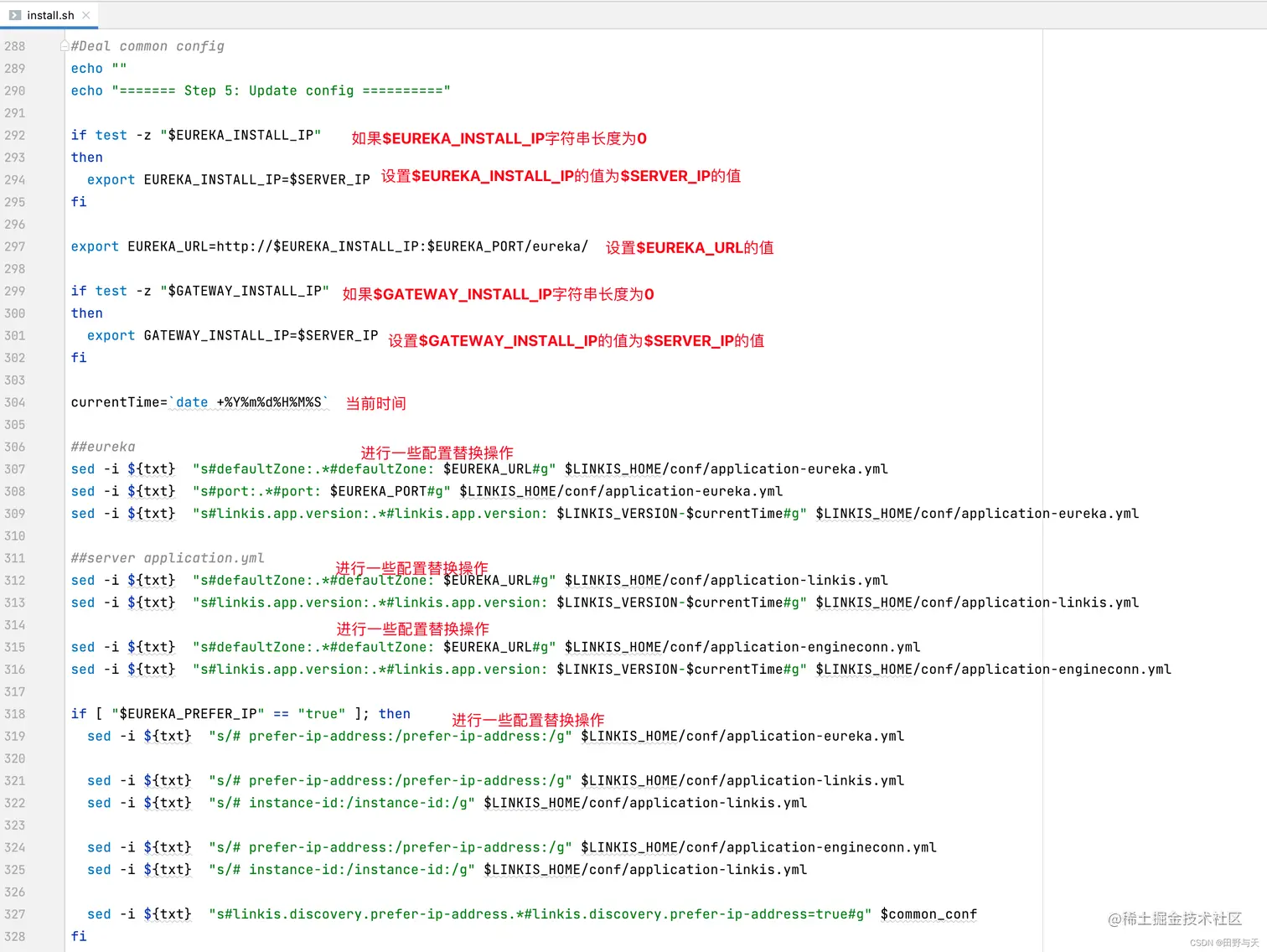Click '$LINKIS_HOME/conf/application-engineconn.yml' on line 315

click(742, 647)
